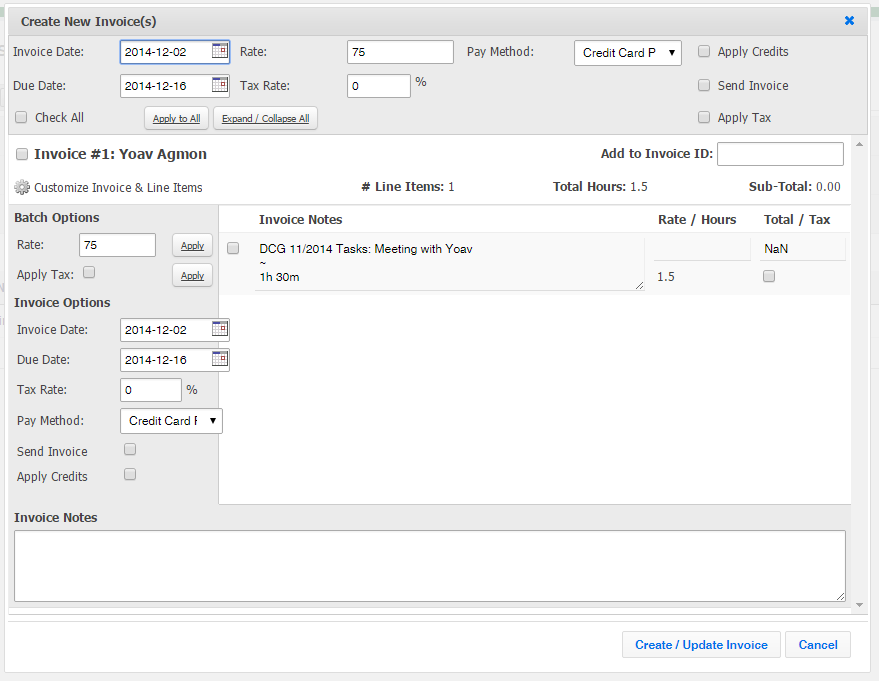Open calendar picker for top Due Date
This screenshot has height=681, width=879.
tap(220, 86)
